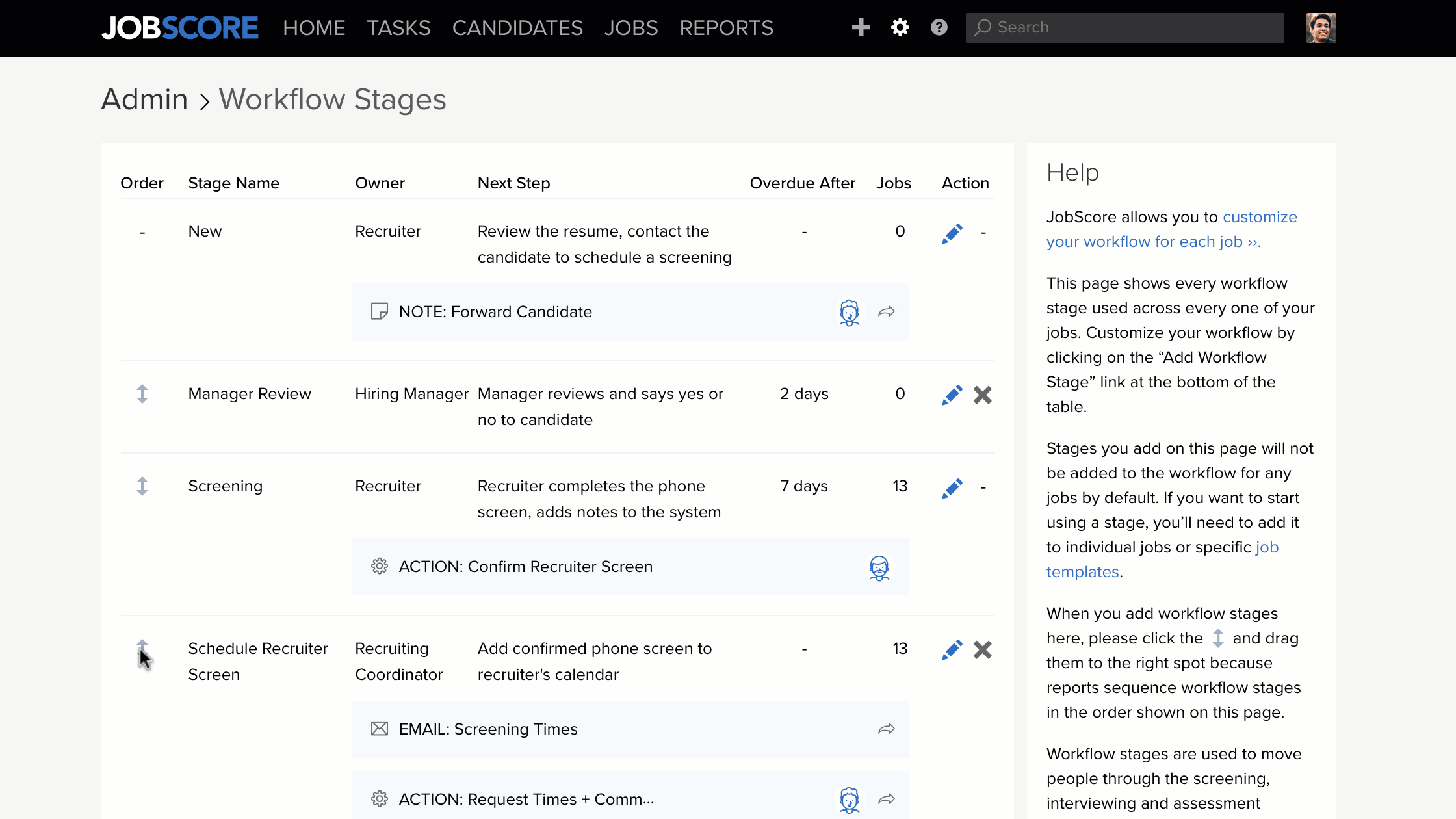Viewport: 1456px width, 819px height.
Task: Open the CANDIDATES menu
Action: click(517, 28)
